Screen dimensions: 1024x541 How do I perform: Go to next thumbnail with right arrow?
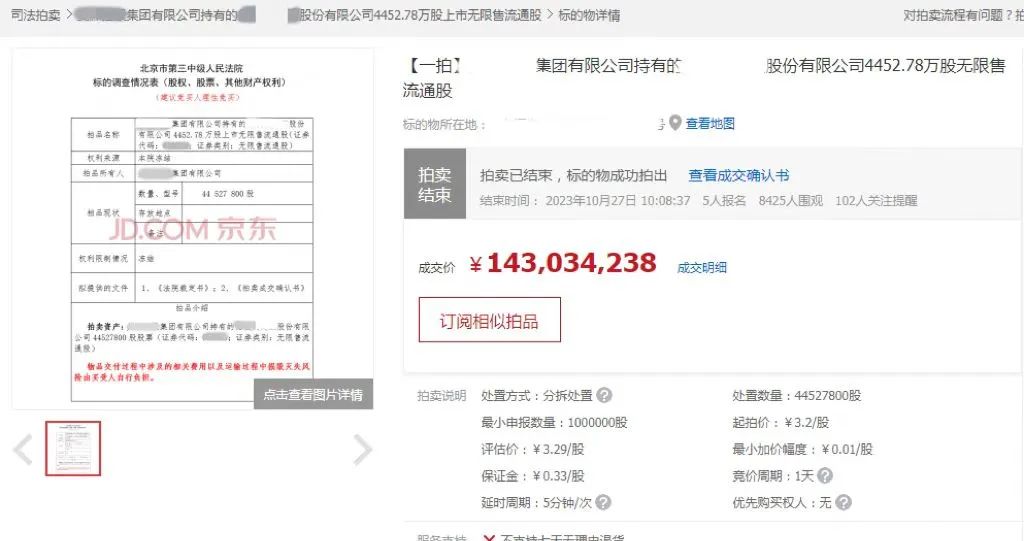point(363,450)
